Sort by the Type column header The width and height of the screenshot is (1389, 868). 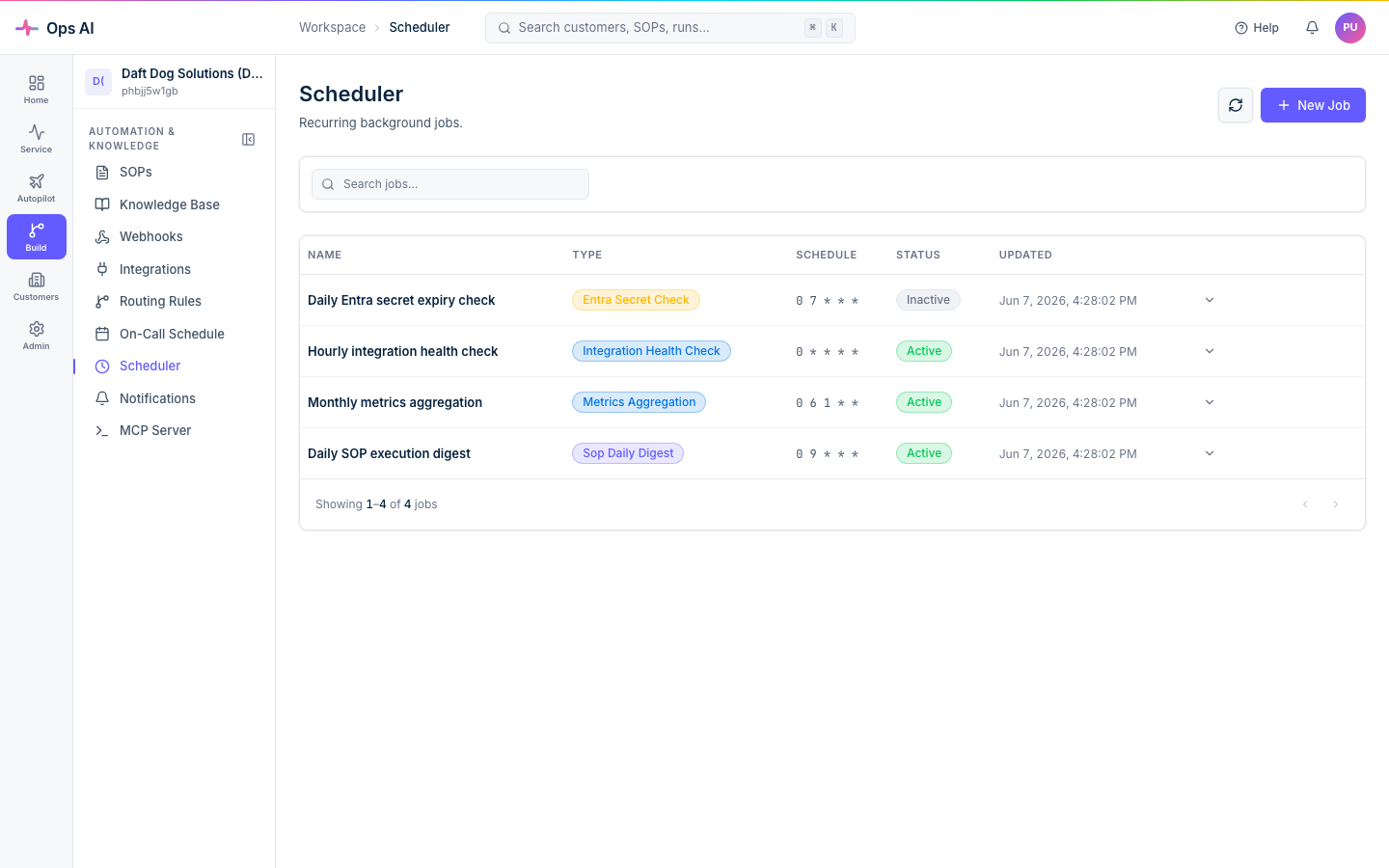click(586, 255)
